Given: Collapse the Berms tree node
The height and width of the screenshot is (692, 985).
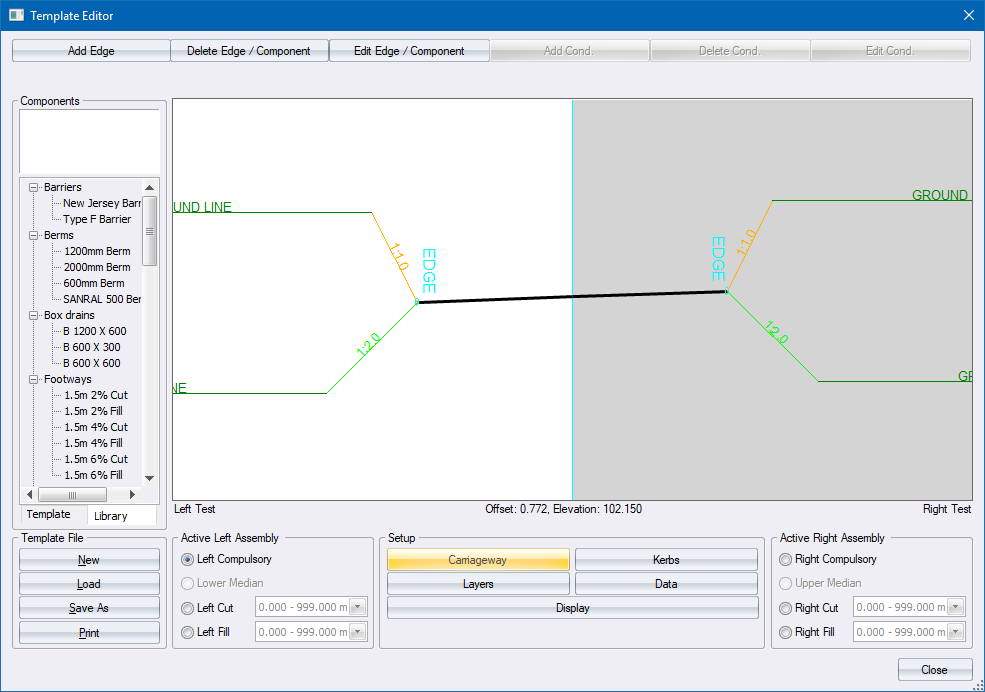Looking at the screenshot, I should [x=34, y=235].
